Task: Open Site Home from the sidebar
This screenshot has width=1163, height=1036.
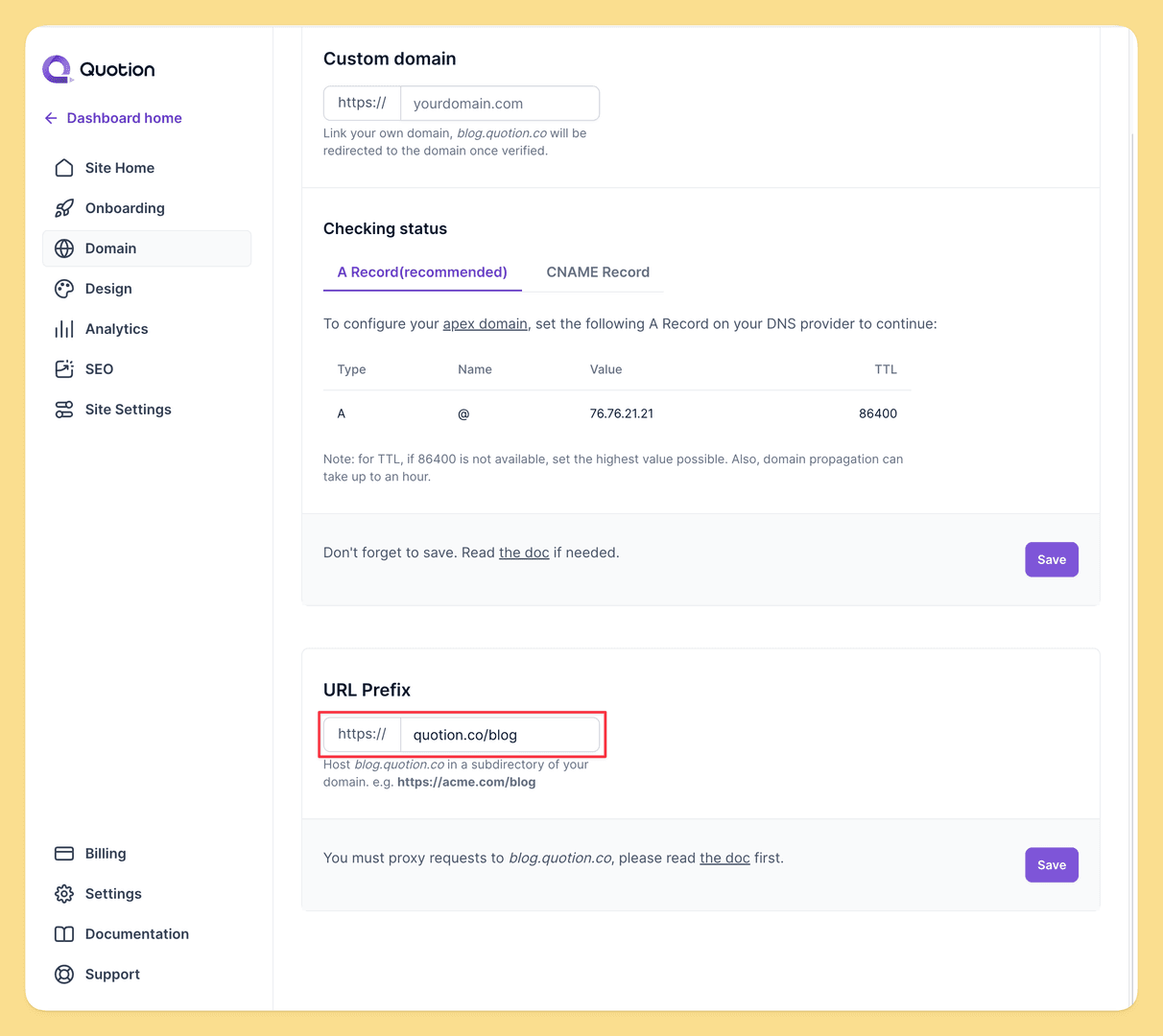Action: coord(63,168)
